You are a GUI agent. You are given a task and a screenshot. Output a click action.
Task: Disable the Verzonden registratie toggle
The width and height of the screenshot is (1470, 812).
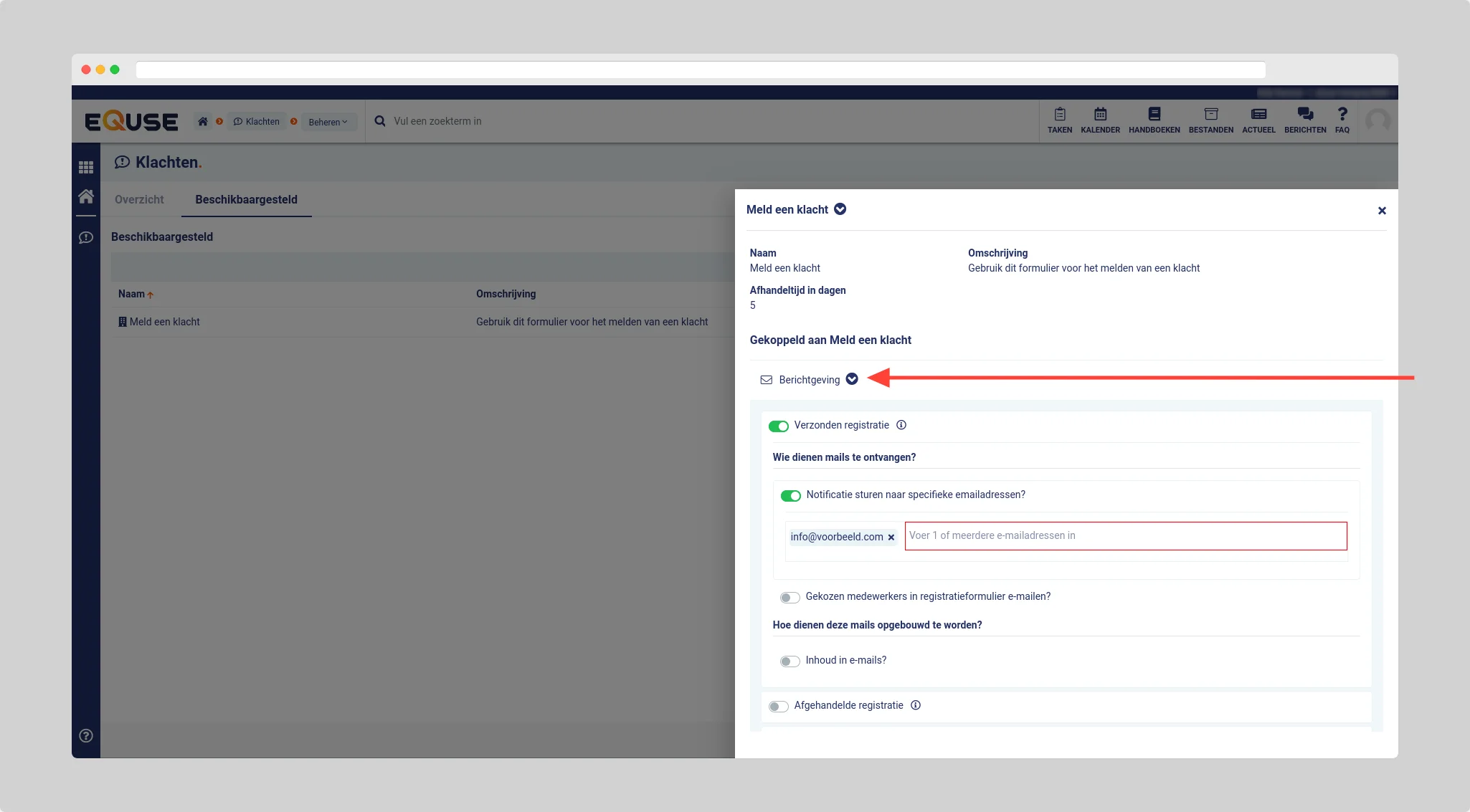tap(778, 426)
